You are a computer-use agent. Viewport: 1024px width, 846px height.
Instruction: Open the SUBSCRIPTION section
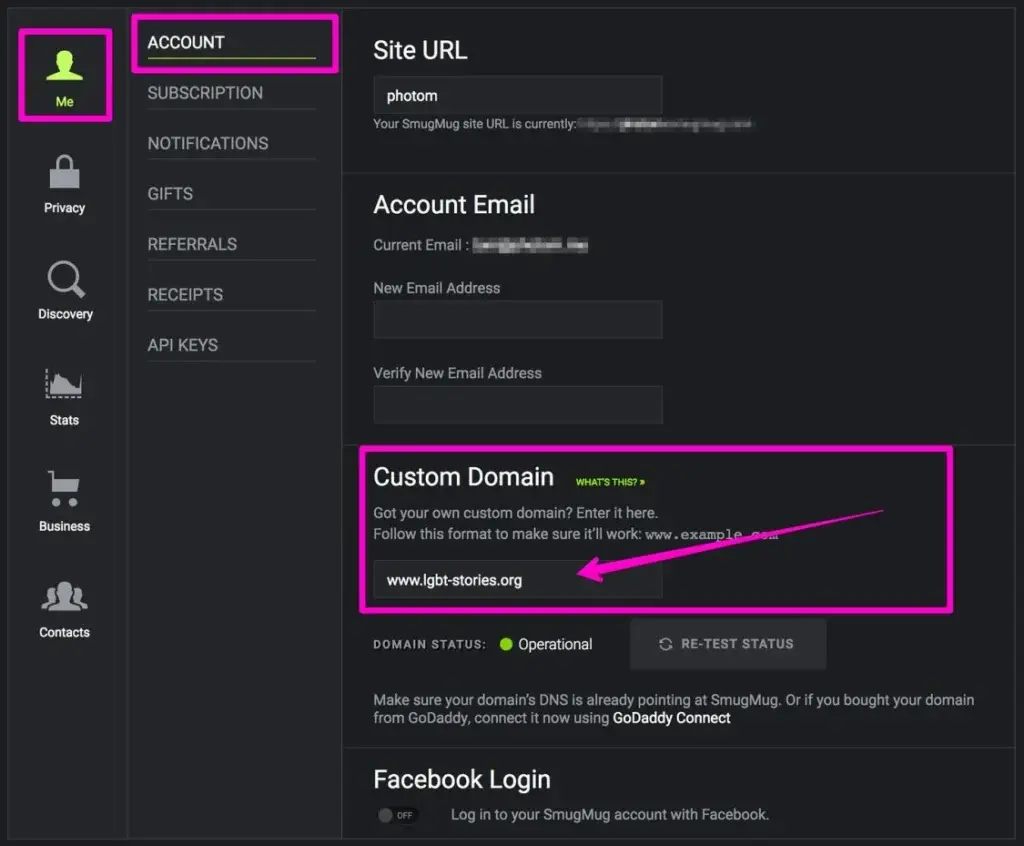point(205,92)
